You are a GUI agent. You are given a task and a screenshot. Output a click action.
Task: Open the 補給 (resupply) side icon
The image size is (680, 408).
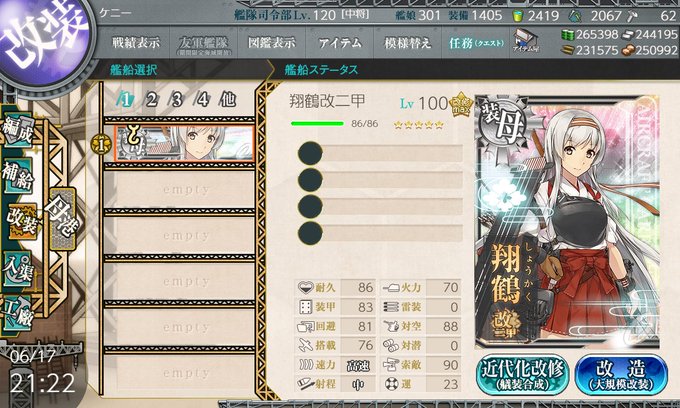click(x=18, y=176)
